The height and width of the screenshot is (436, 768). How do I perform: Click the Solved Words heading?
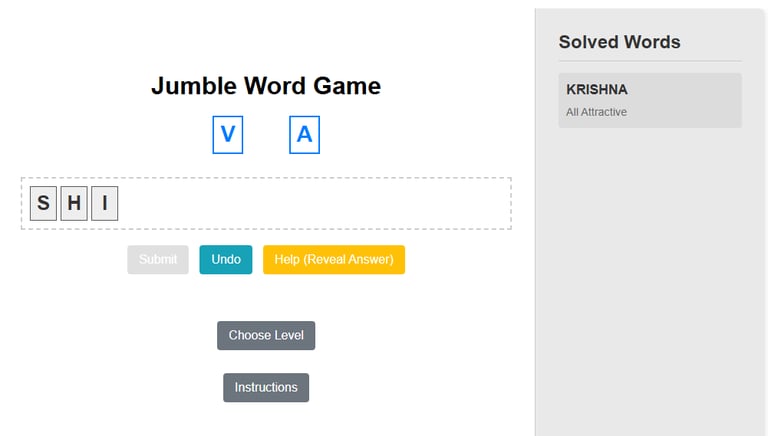[620, 42]
